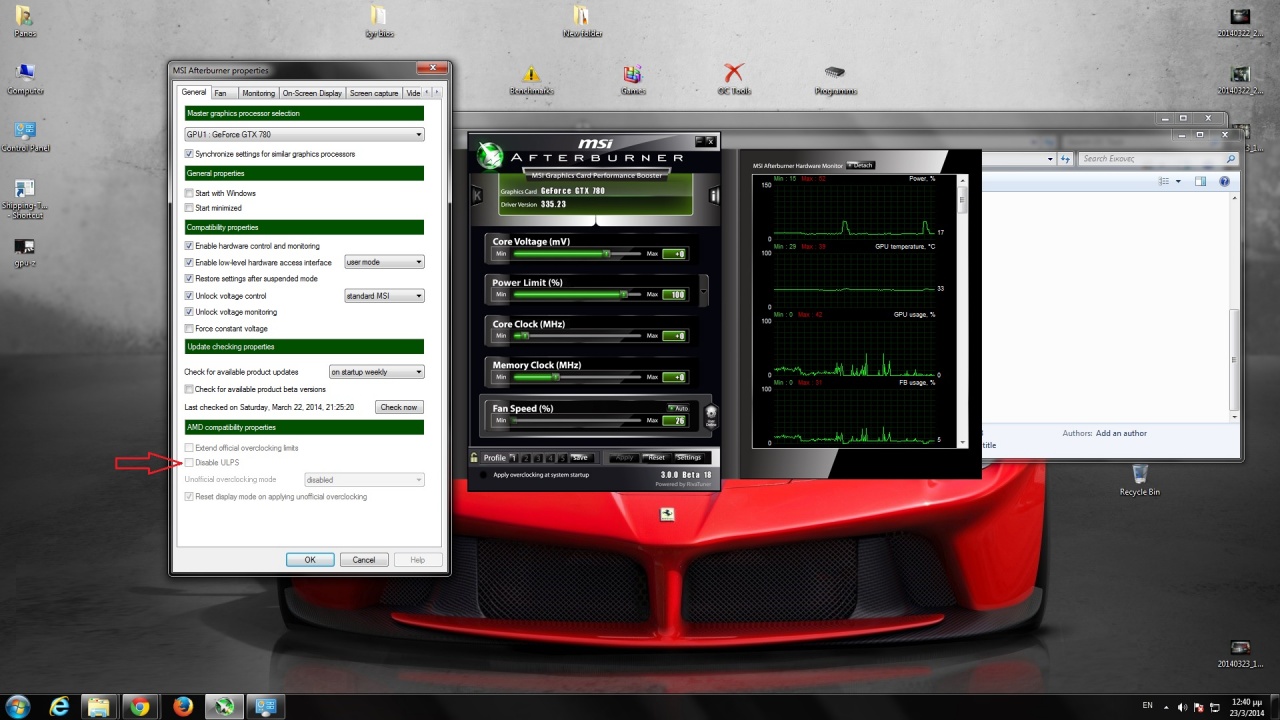This screenshot has width=1280, height=720.
Task: Select the New folder desktop icon
Action: click(x=582, y=21)
